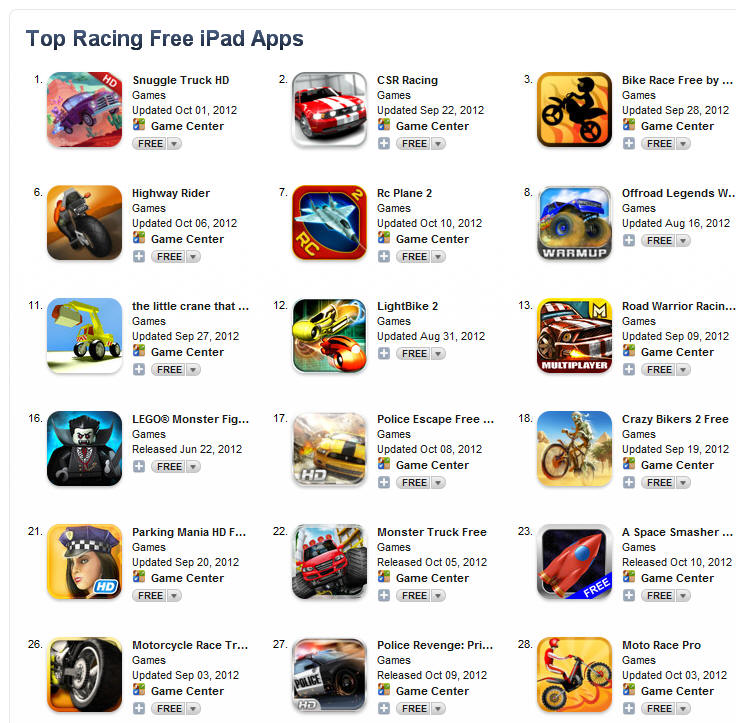
Task: Open the Road Warrior Racing multiplayer thumbnail
Action: pos(575,336)
